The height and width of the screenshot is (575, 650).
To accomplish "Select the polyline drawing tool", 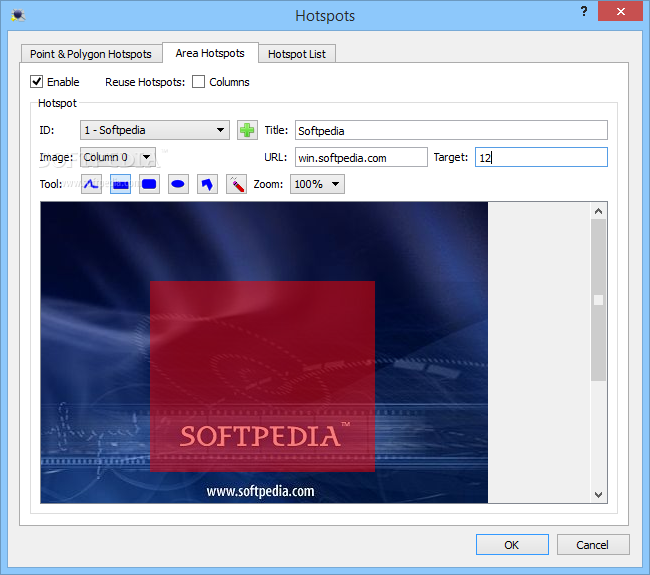I will (91, 184).
